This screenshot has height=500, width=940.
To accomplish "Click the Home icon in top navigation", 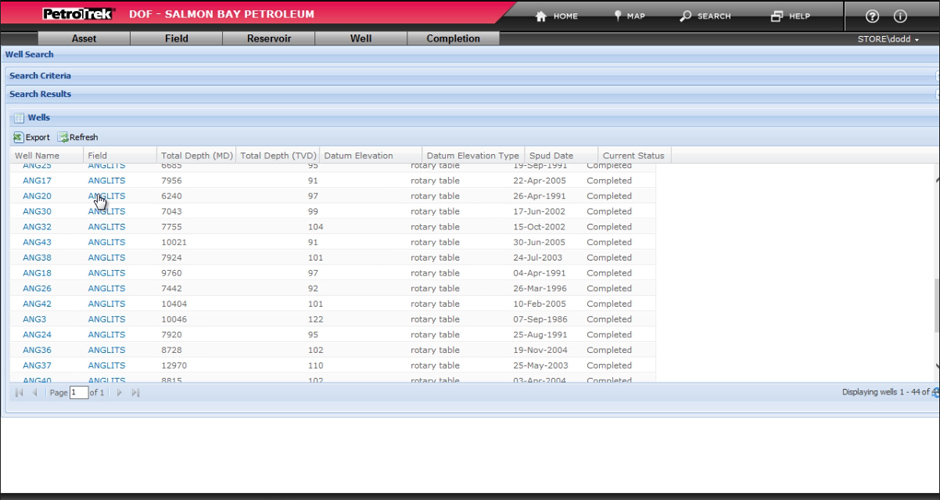I will (x=541, y=16).
